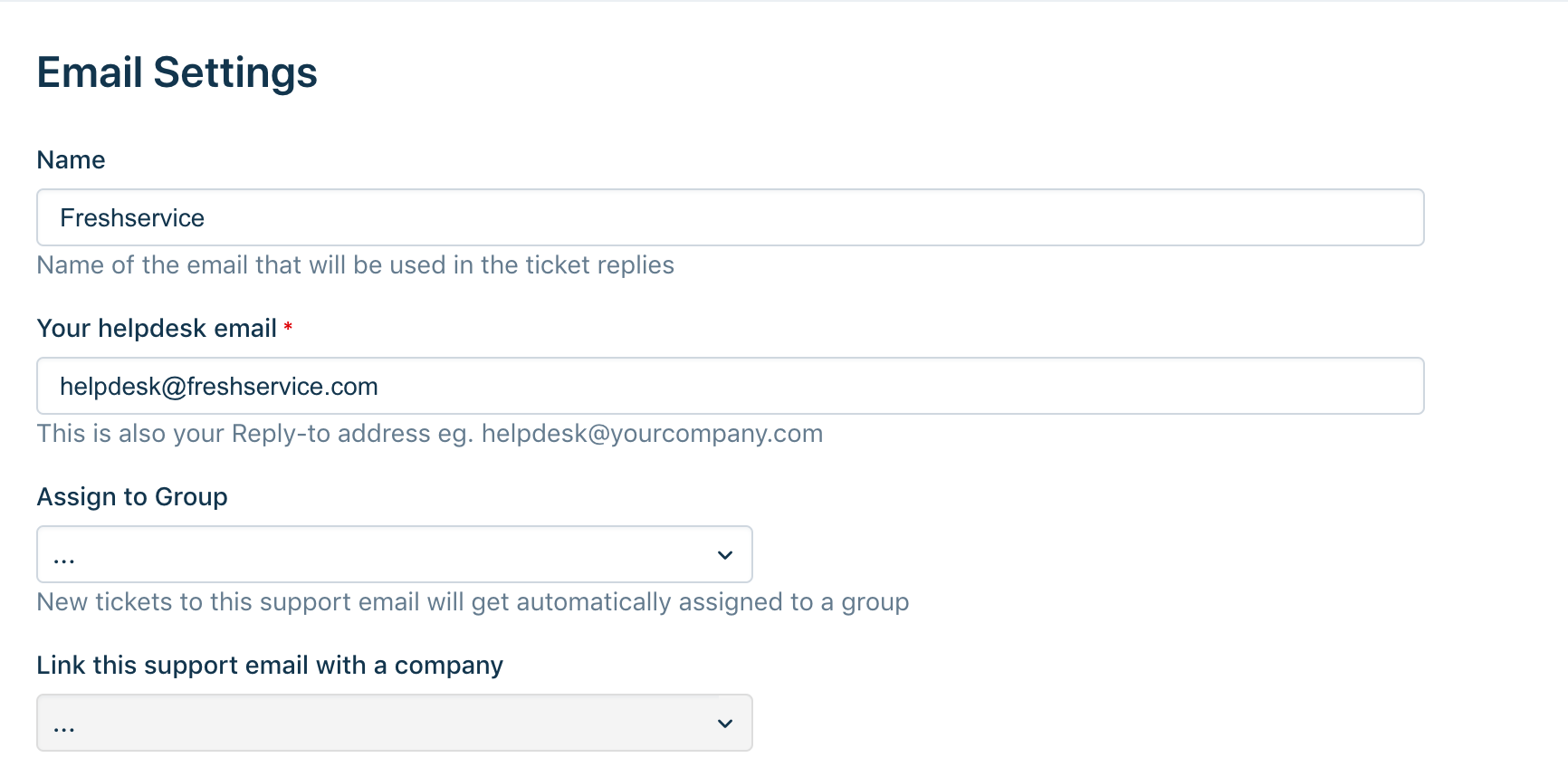Click "Link this support email with a company" label
Screen dimensions: 1568x777
click(x=270, y=666)
